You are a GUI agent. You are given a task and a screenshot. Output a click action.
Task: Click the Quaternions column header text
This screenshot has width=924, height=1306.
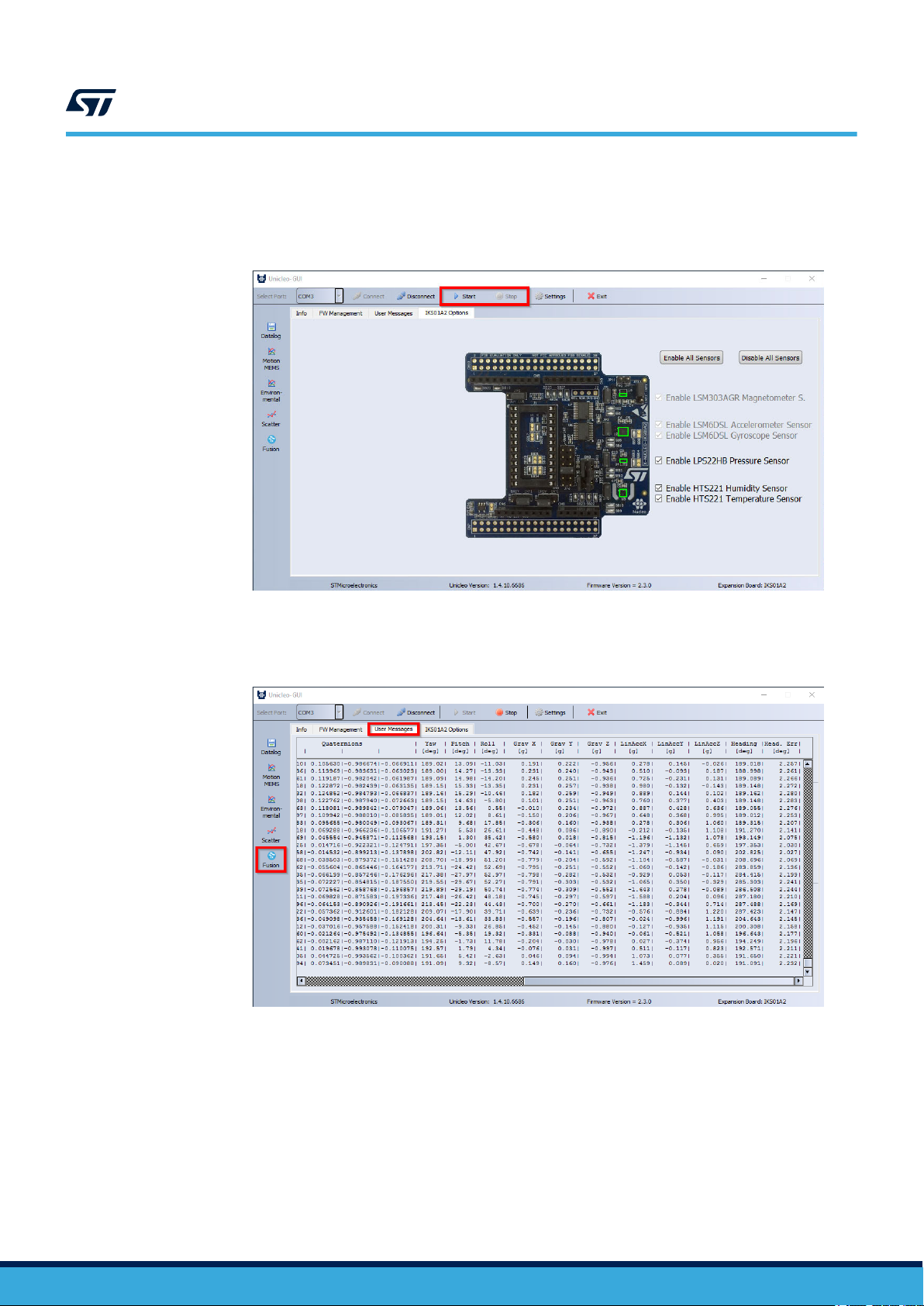click(342, 743)
